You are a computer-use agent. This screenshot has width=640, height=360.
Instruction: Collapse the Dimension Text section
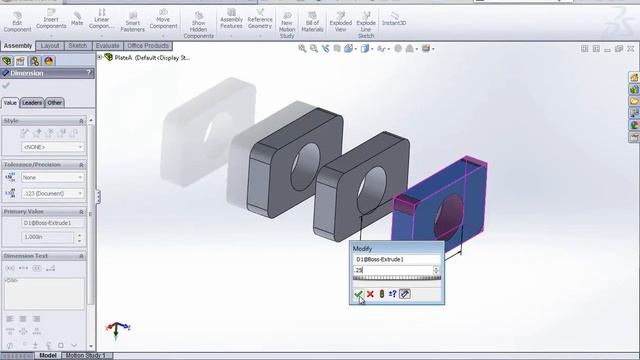(81, 256)
